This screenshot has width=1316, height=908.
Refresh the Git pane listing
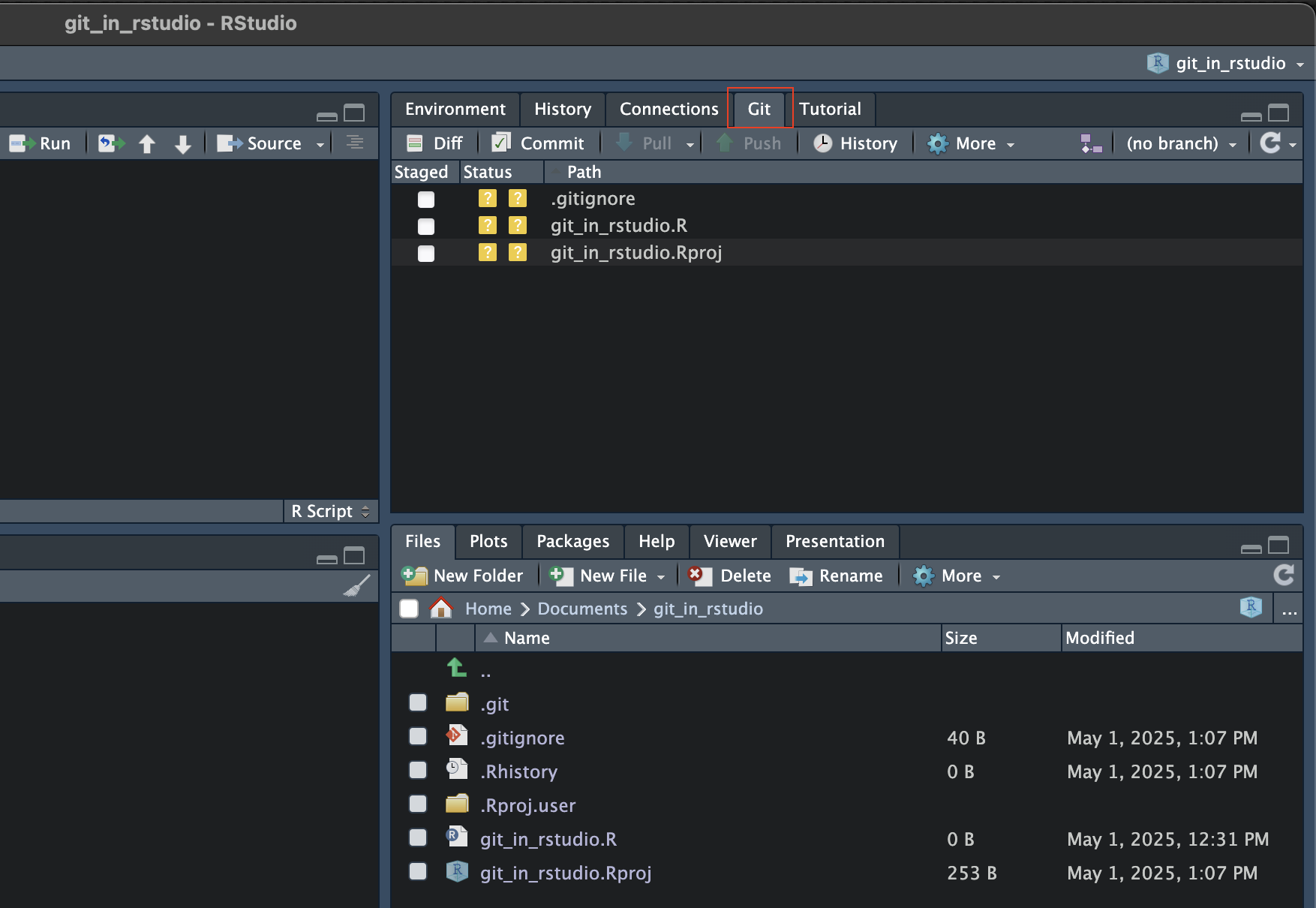(1270, 143)
